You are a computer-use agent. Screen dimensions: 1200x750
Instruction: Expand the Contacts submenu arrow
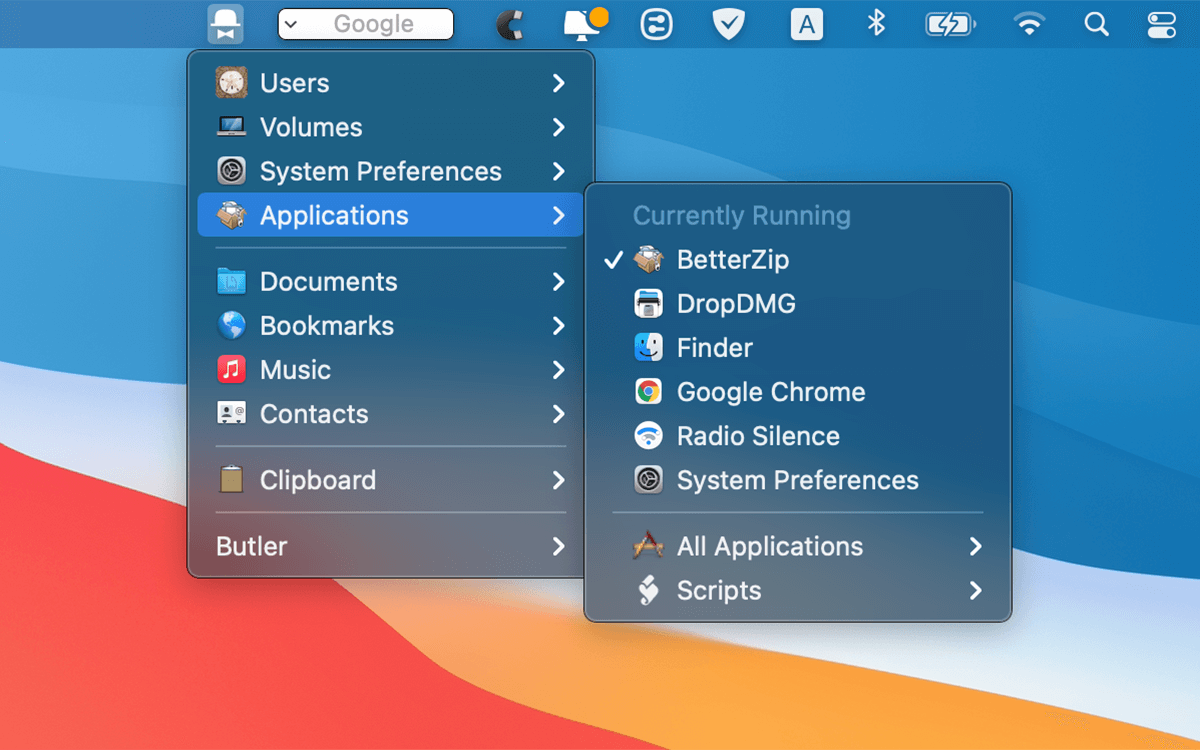(x=558, y=414)
